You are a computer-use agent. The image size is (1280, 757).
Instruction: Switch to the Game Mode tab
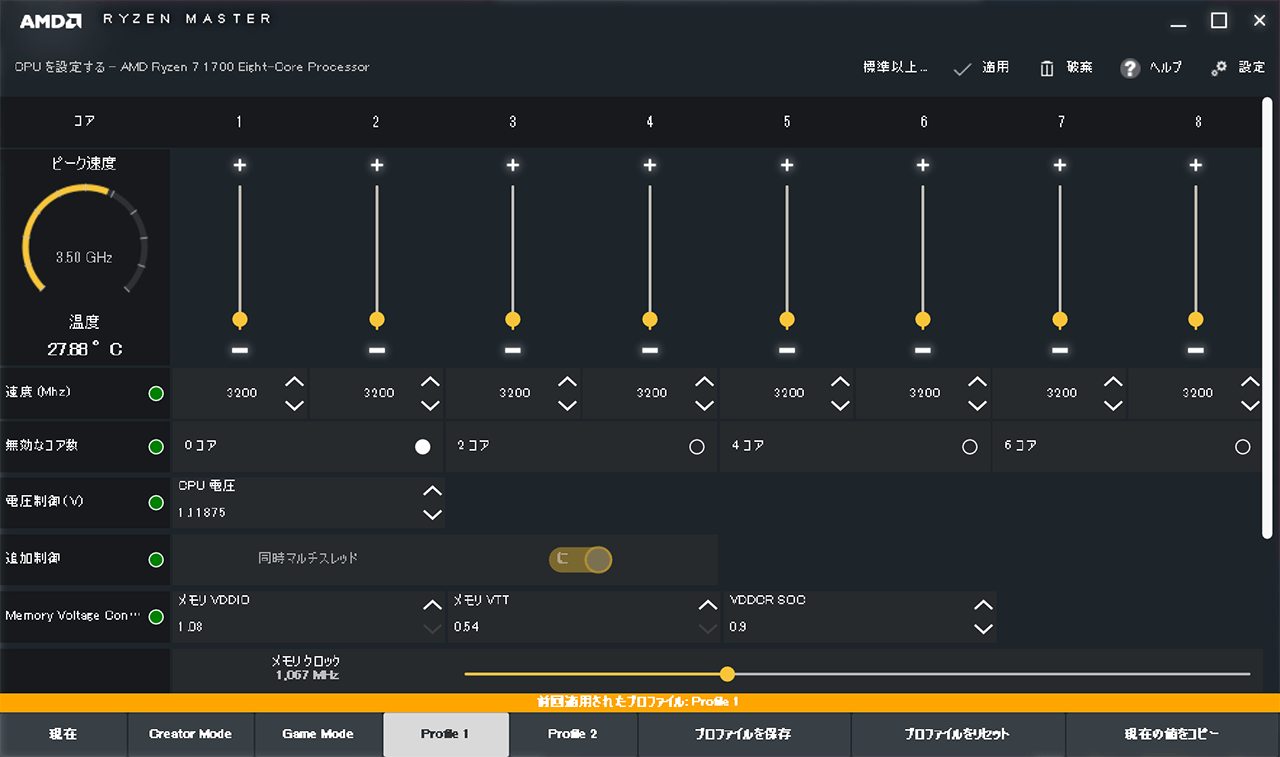[318, 734]
